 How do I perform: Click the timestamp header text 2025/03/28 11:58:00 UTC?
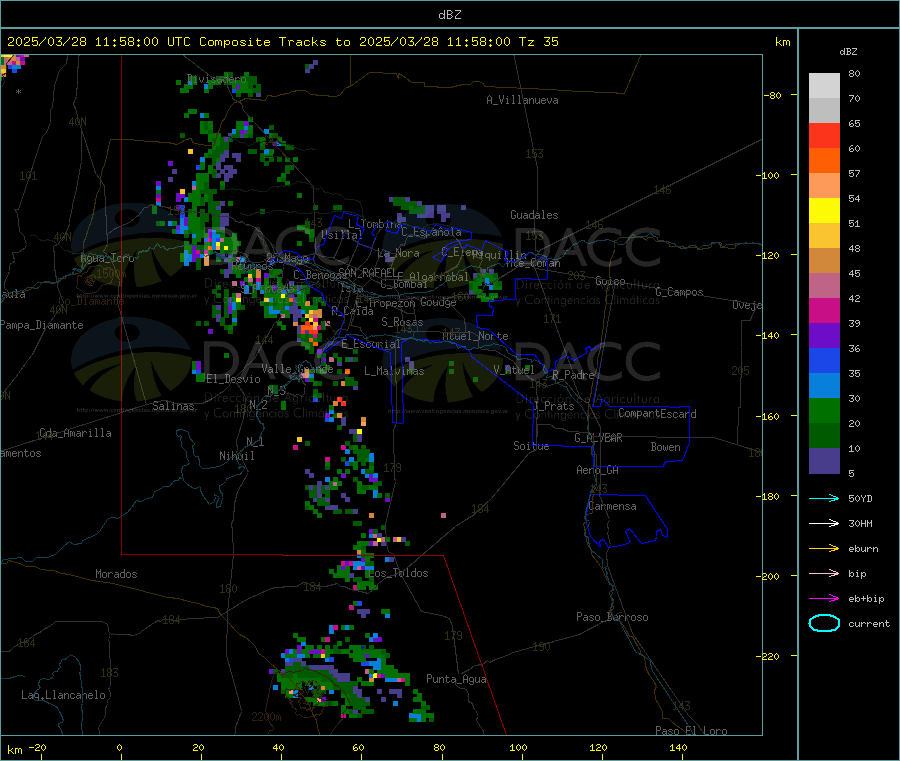coord(100,42)
